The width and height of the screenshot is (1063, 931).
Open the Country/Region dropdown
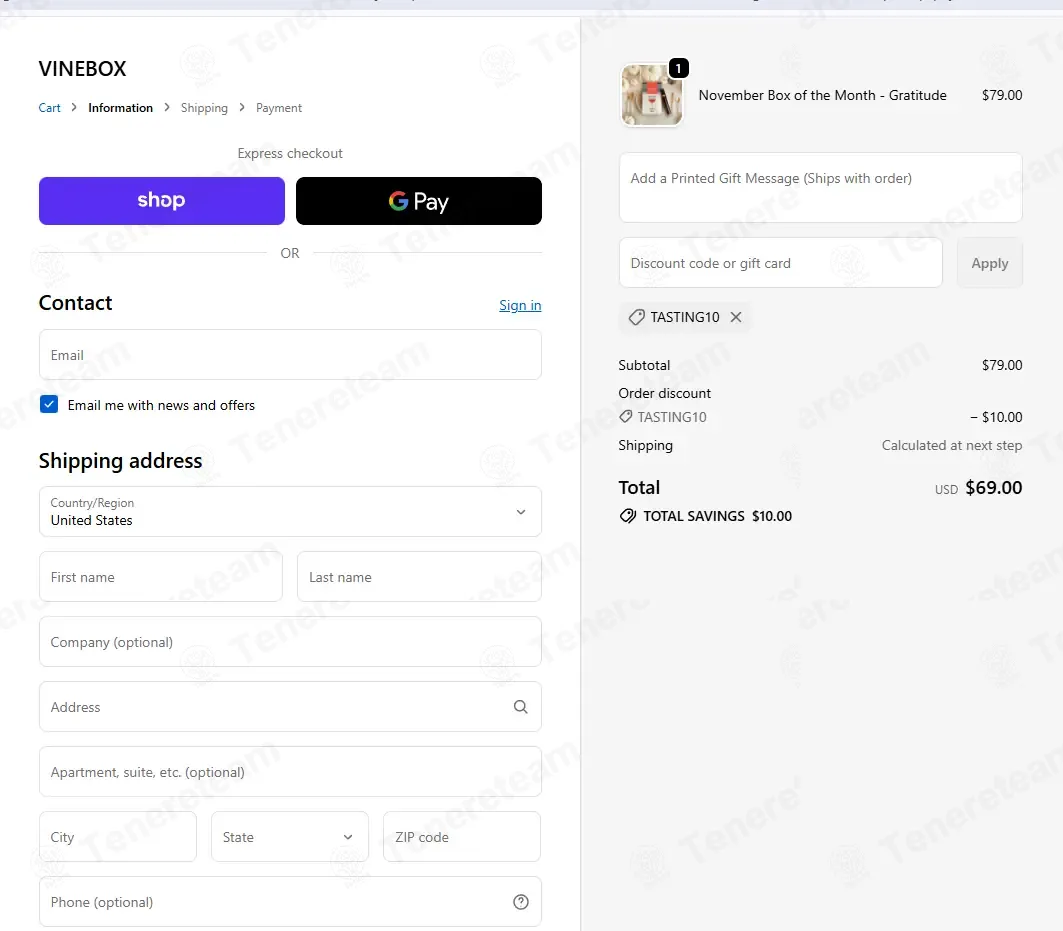coord(290,511)
